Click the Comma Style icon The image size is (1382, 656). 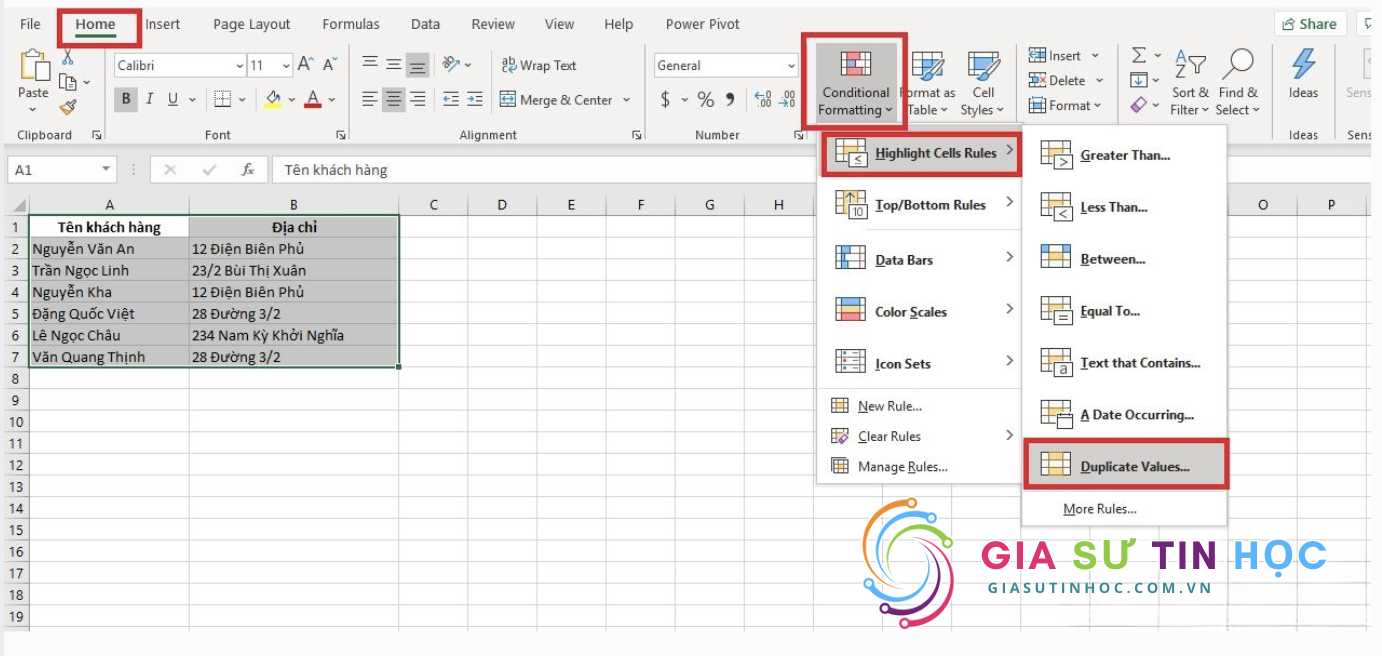click(x=730, y=99)
